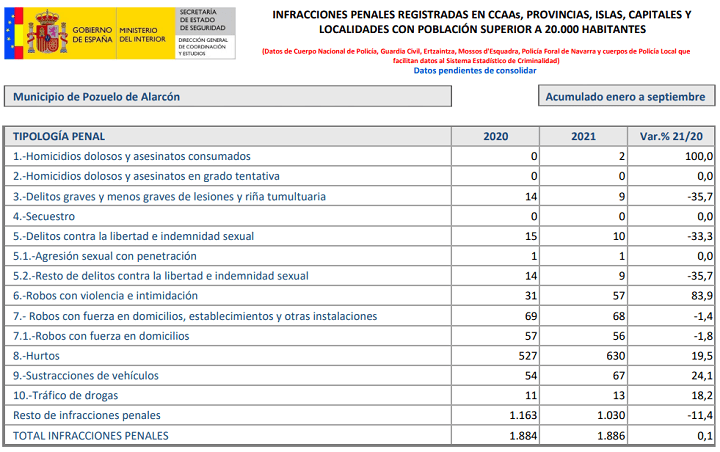Click the 2021 value '57' for Robos con violencia

click(619, 295)
